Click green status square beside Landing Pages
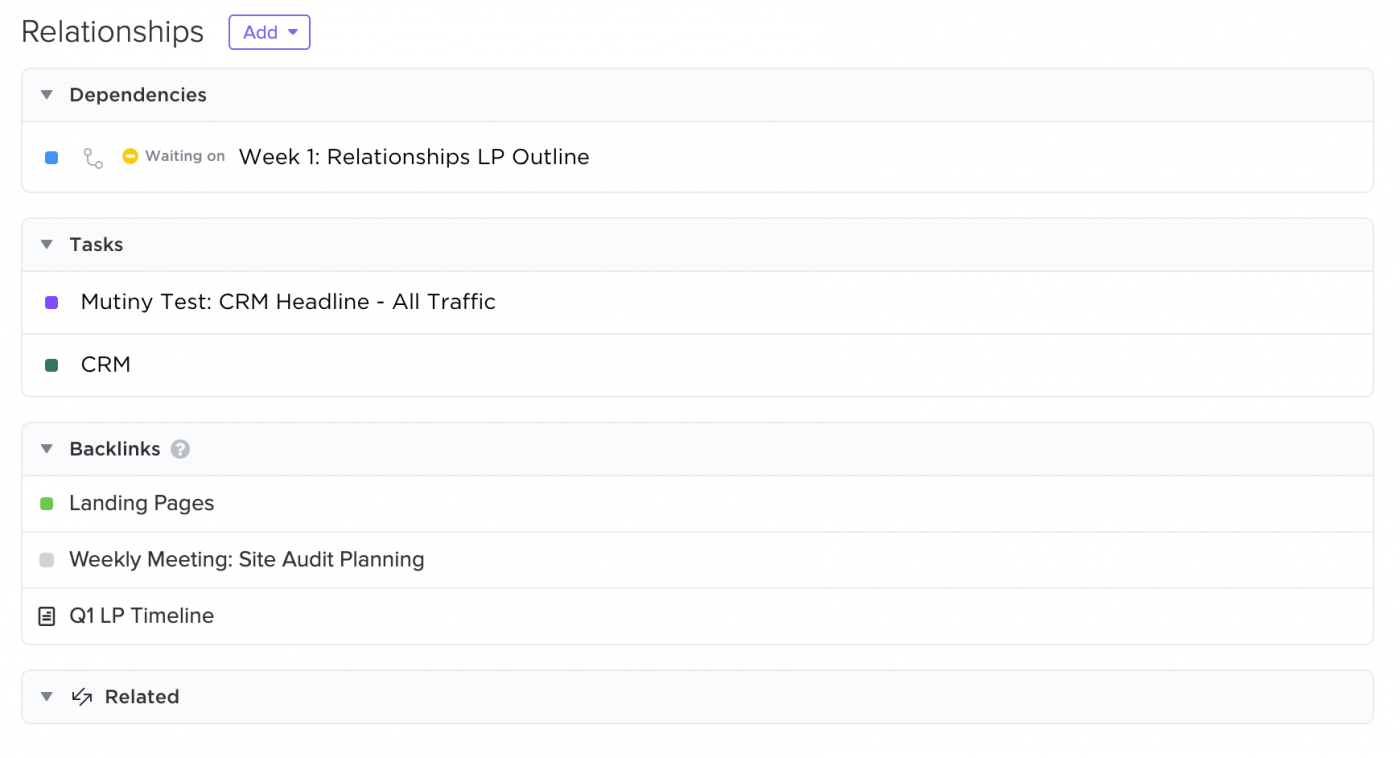1400x758 pixels. [x=47, y=504]
